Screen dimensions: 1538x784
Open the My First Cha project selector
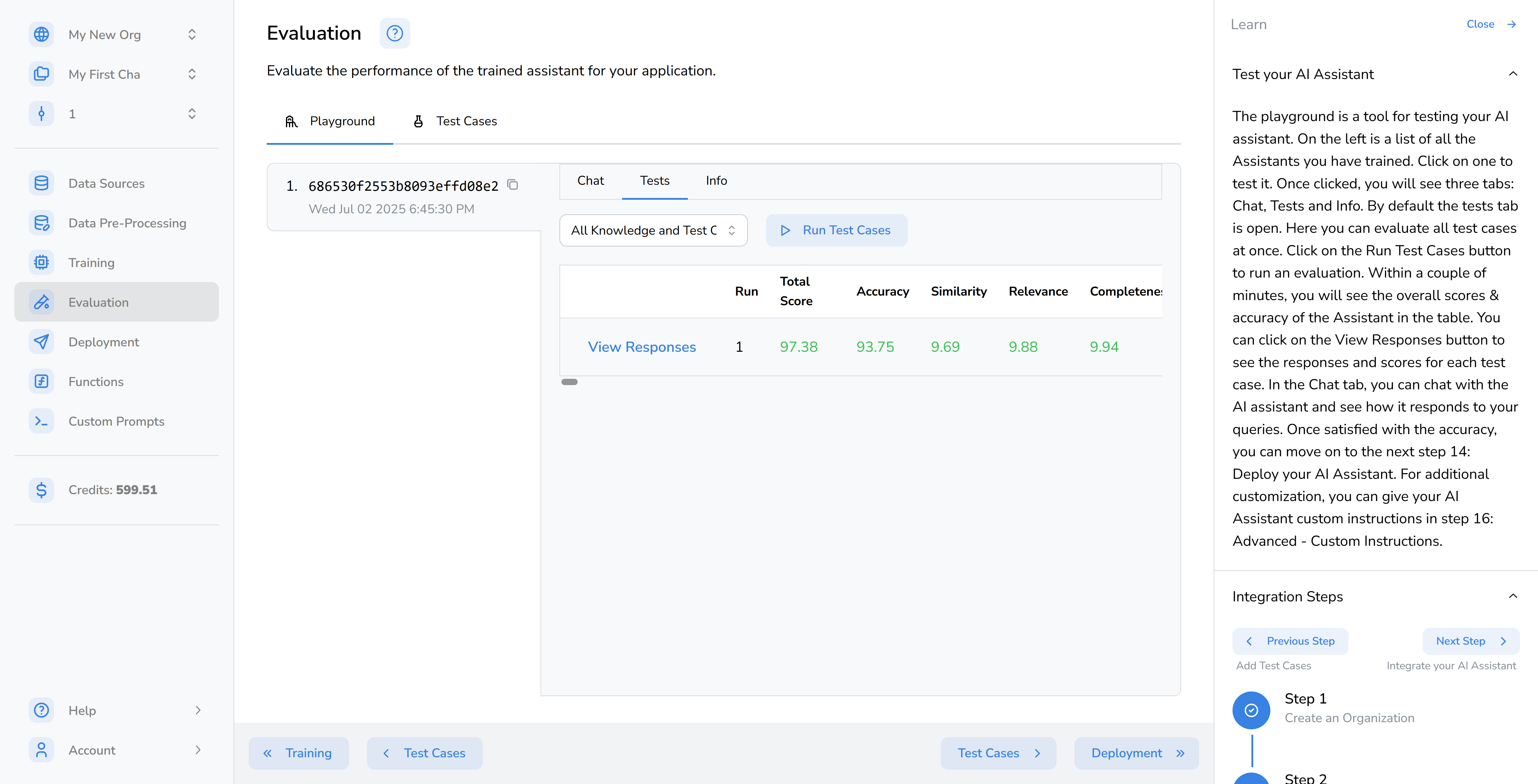(117, 74)
